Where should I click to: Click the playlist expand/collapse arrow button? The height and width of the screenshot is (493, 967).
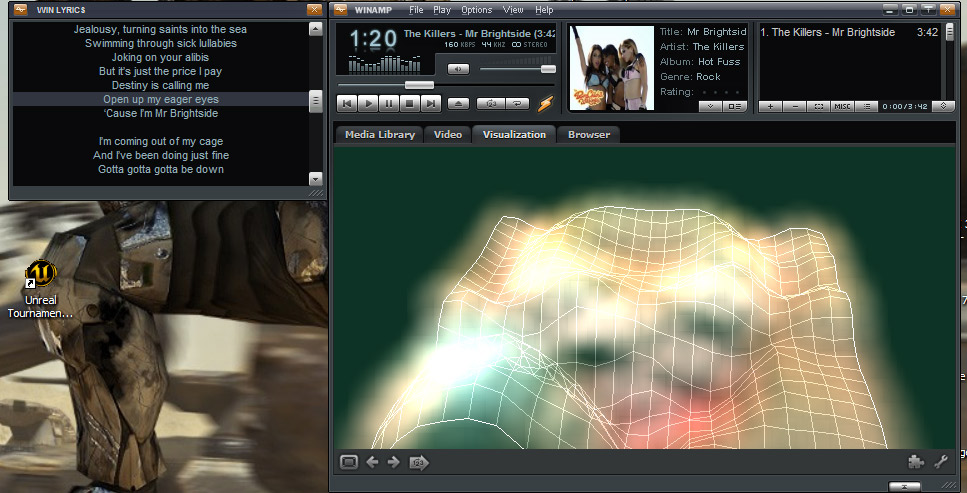[x=944, y=106]
